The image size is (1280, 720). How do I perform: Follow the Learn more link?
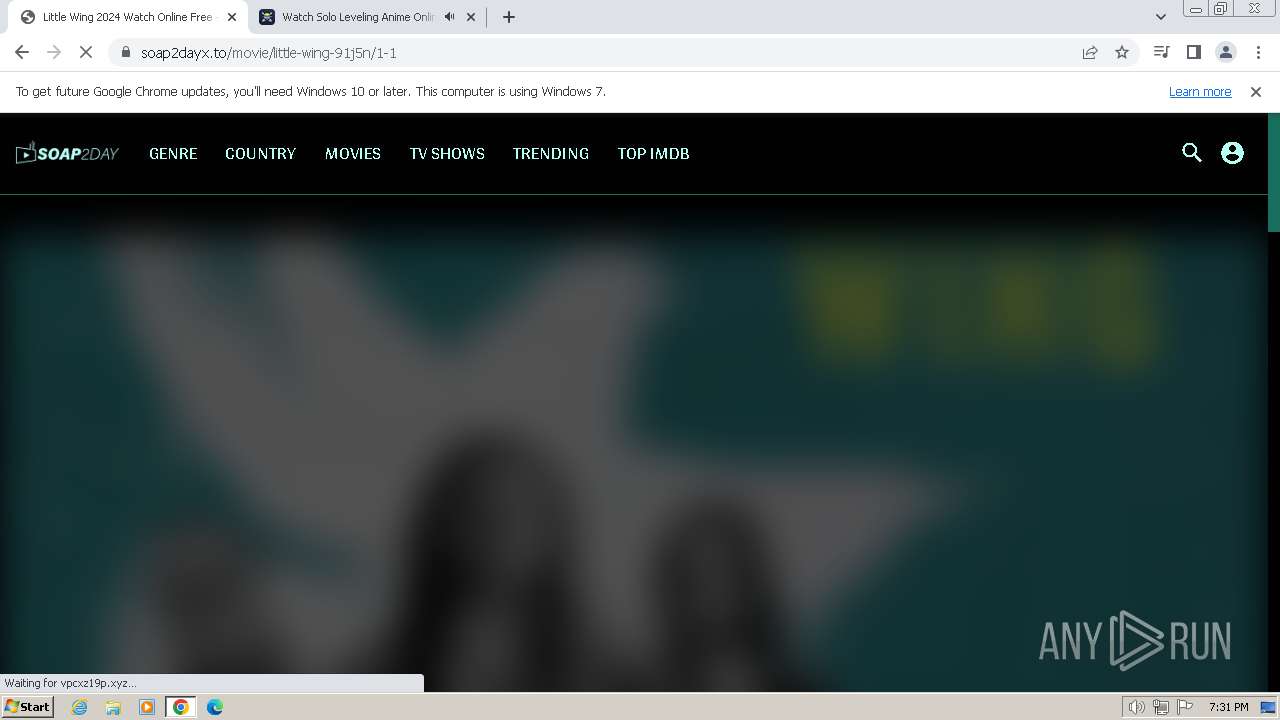click(x=1200, y=91)
